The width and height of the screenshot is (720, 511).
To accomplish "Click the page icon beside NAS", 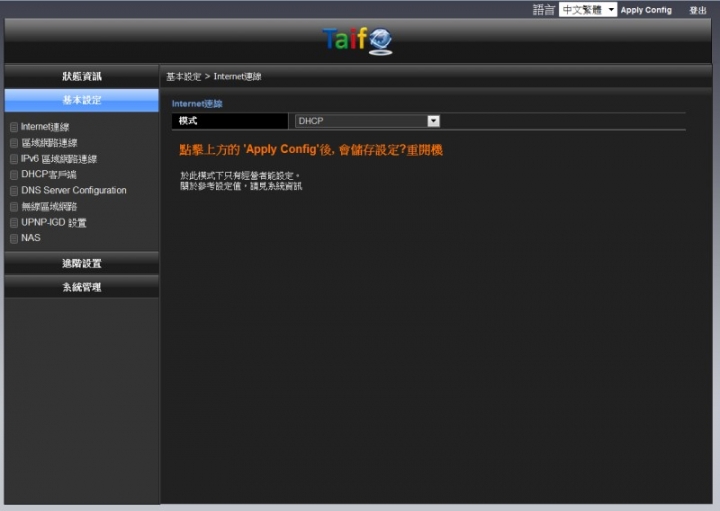I will (14, 238).
